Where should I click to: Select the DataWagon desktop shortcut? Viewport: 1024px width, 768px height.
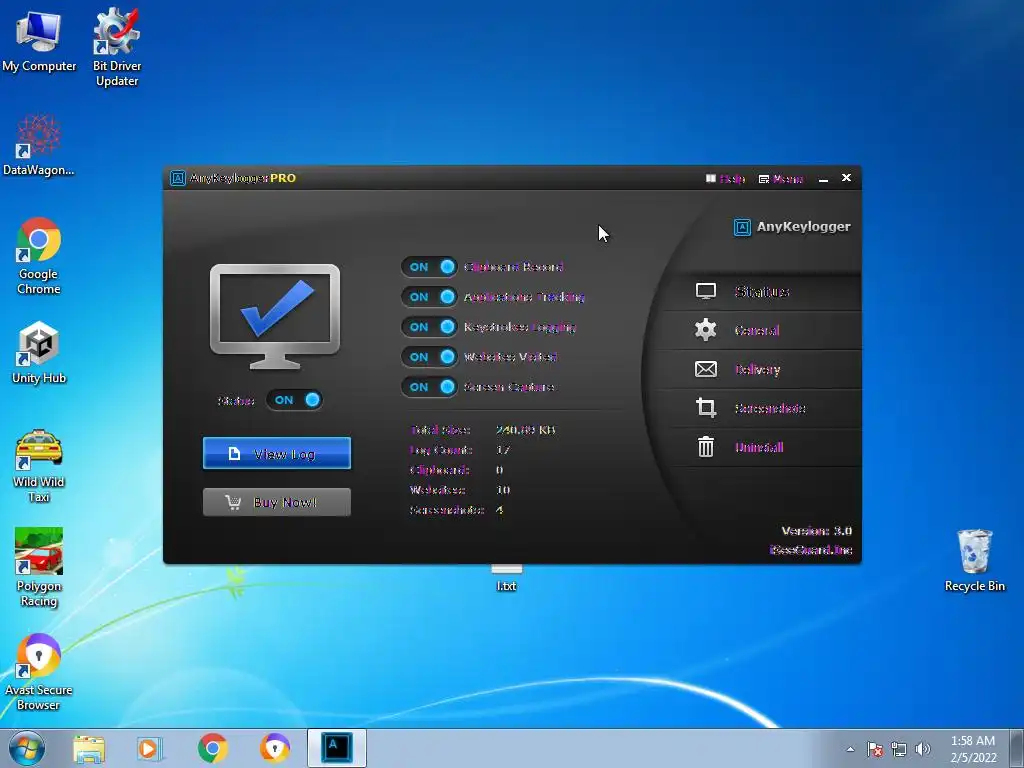[x=39, y=145]
